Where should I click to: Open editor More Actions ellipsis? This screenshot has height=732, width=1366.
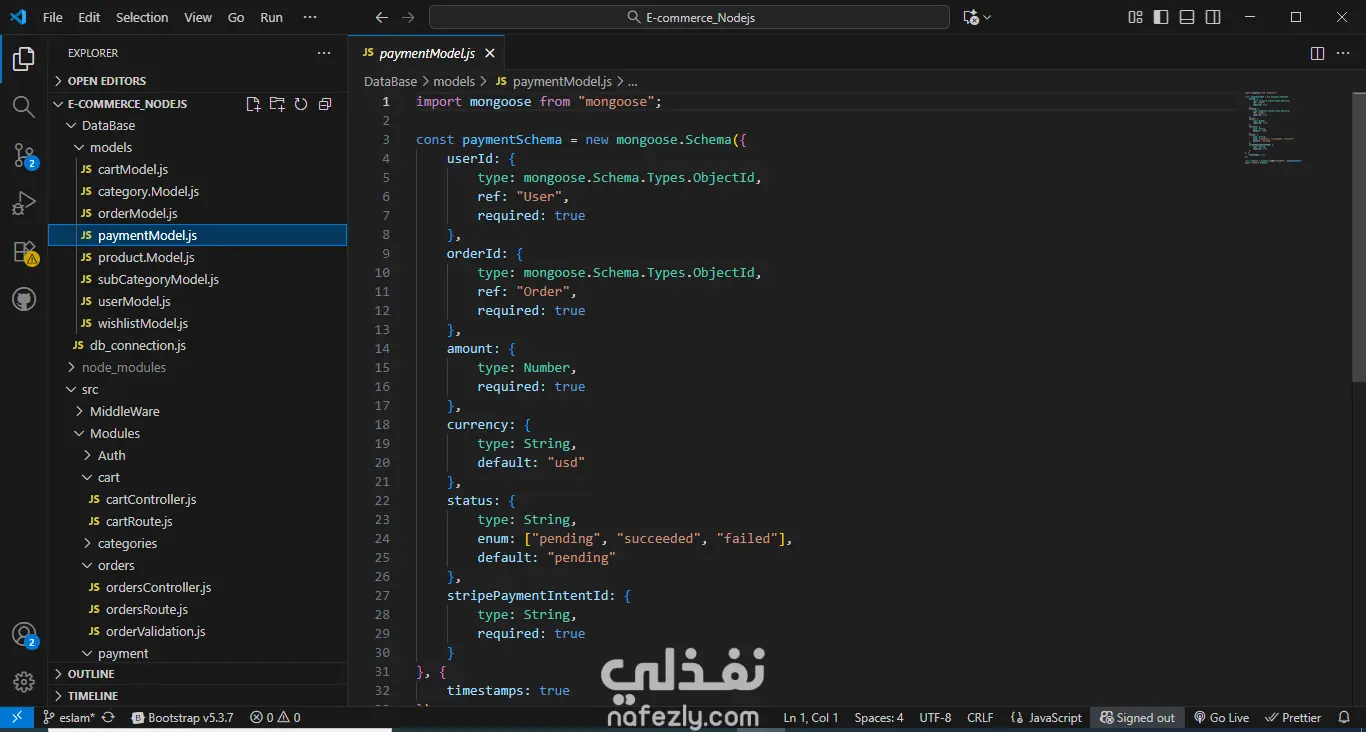(x=1345, y=53)
